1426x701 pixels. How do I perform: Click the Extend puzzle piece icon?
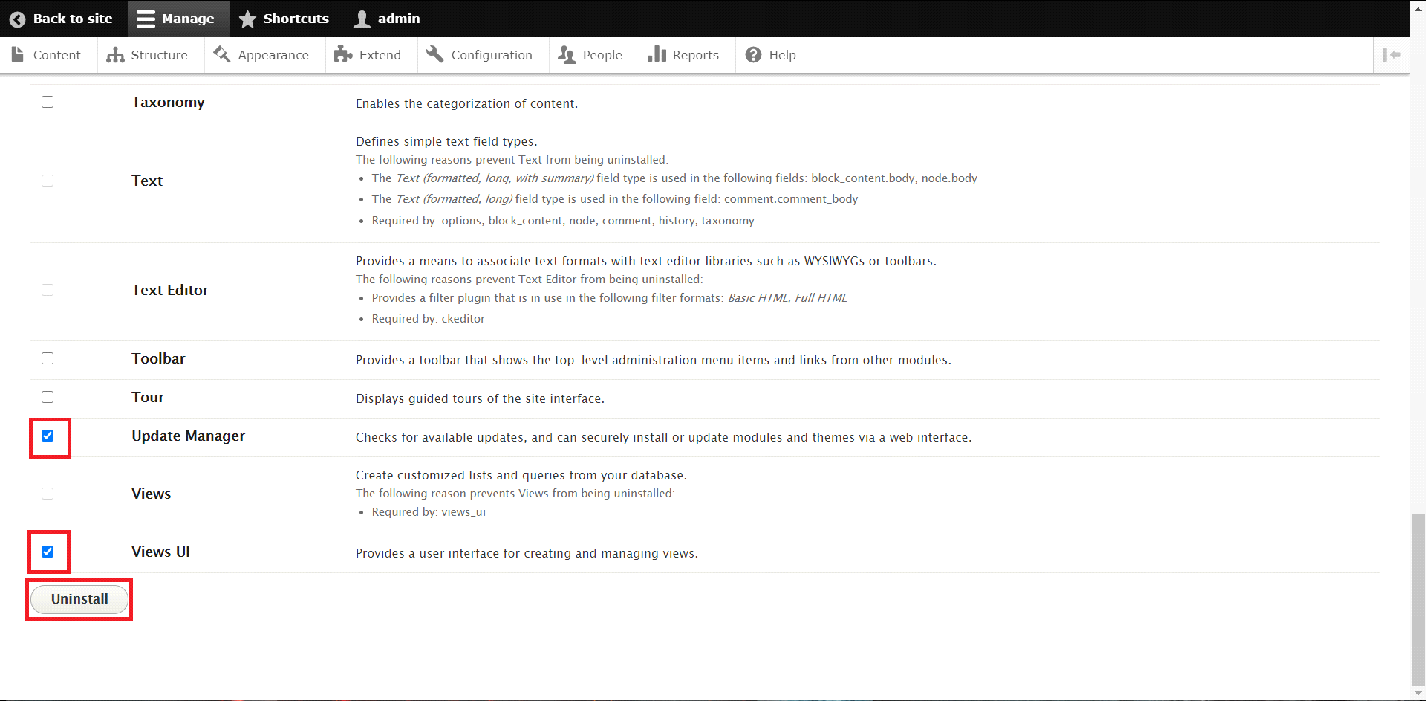(343, 55)
